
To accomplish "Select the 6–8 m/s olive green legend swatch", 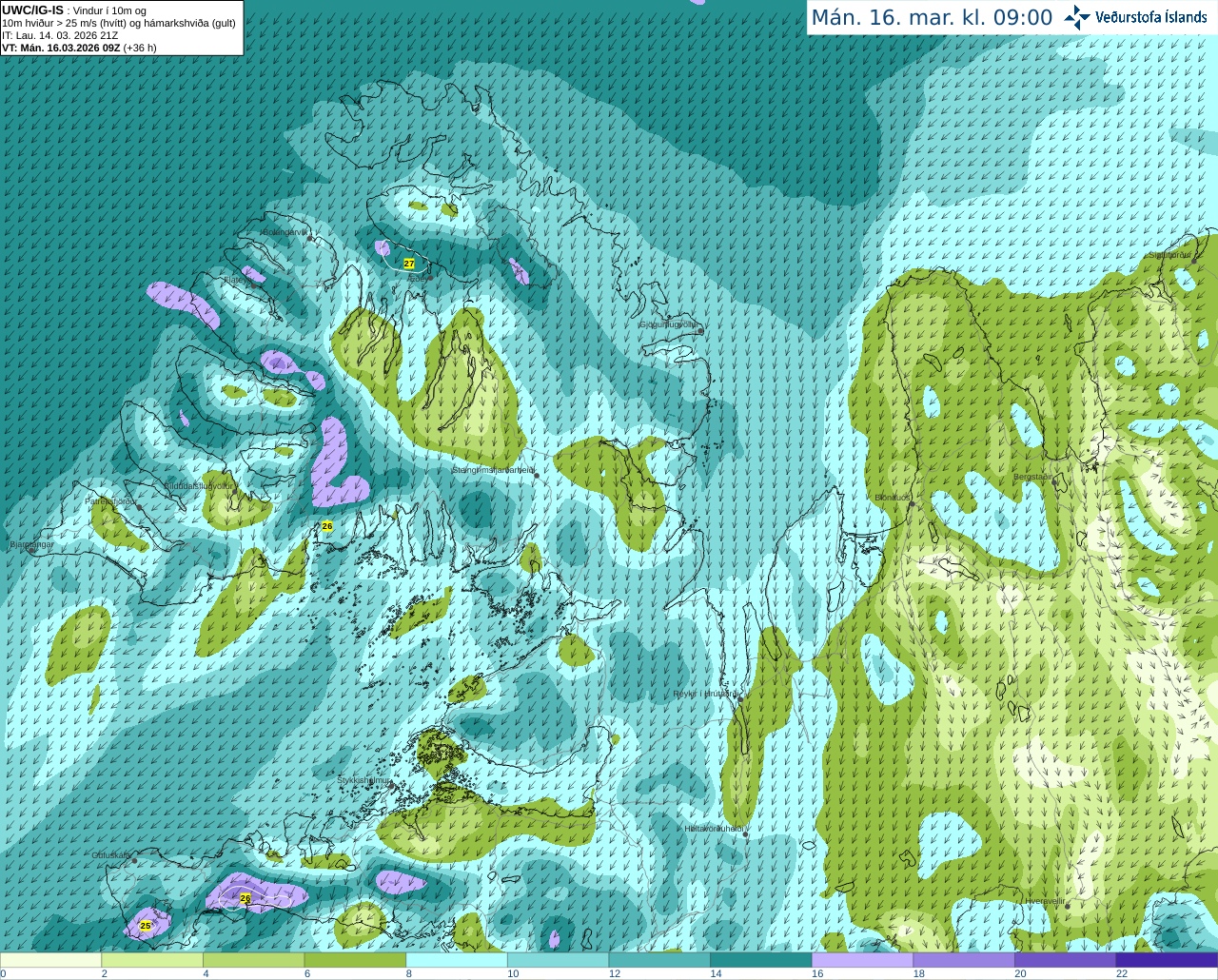I will [x=355, y=960].
